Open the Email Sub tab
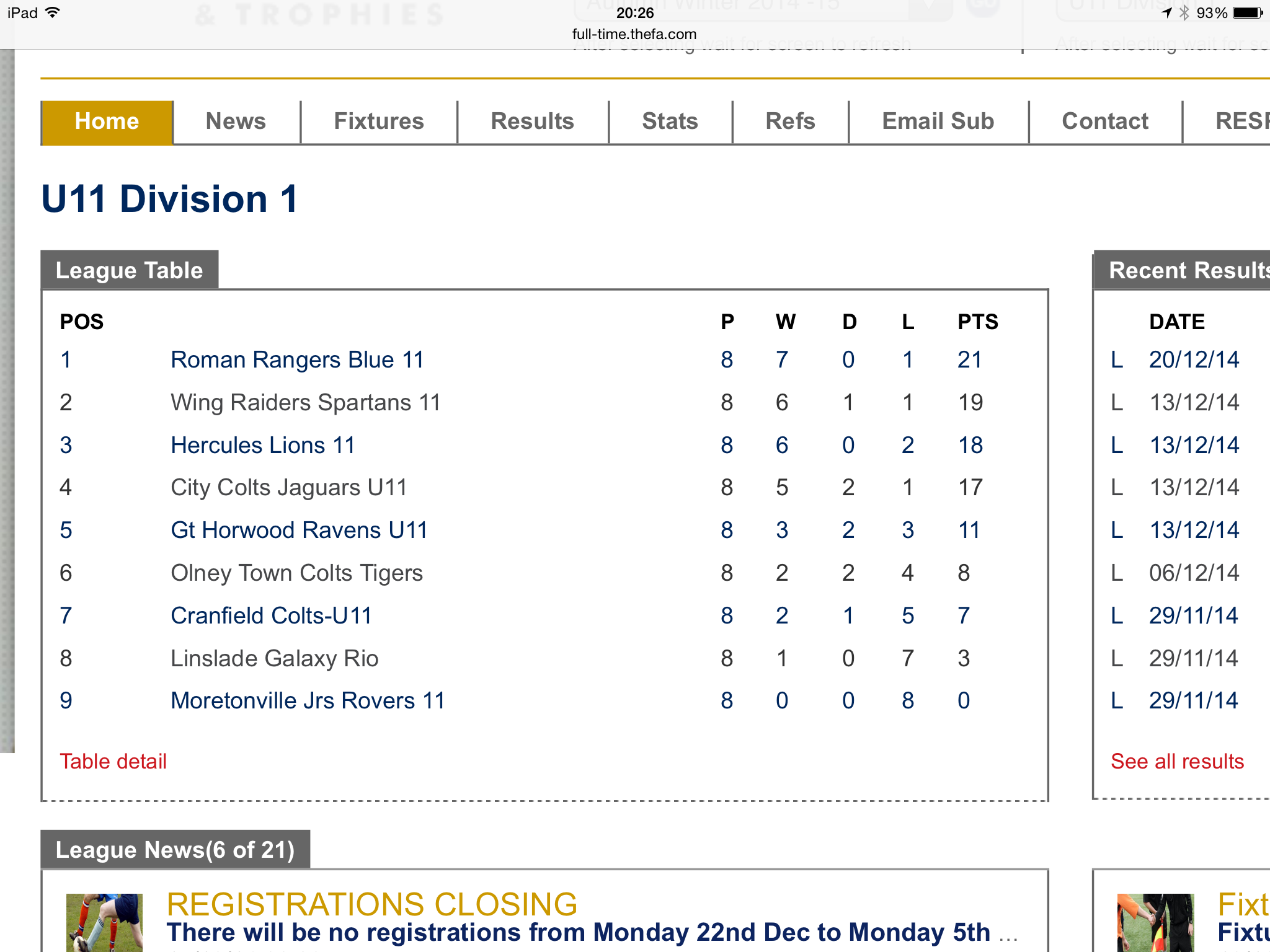Screen dimensions: 1270x952 pos(938,121)
